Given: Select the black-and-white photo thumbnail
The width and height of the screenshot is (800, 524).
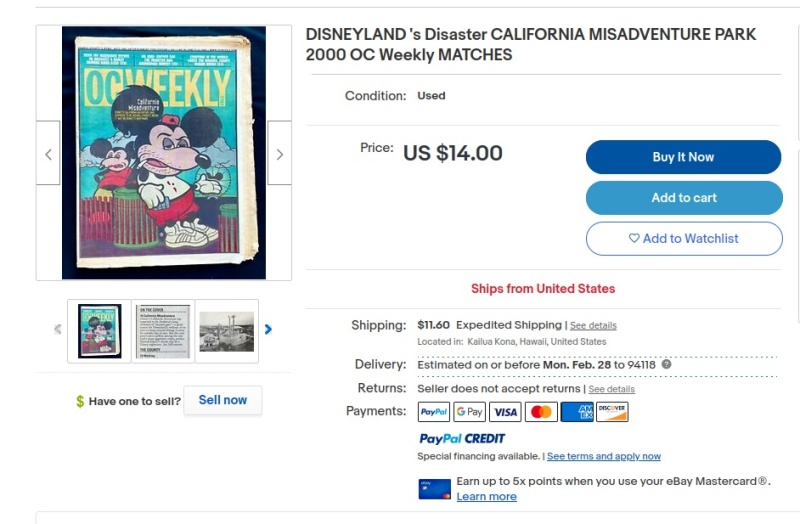Looking at the screenshot, I should 226,331.
